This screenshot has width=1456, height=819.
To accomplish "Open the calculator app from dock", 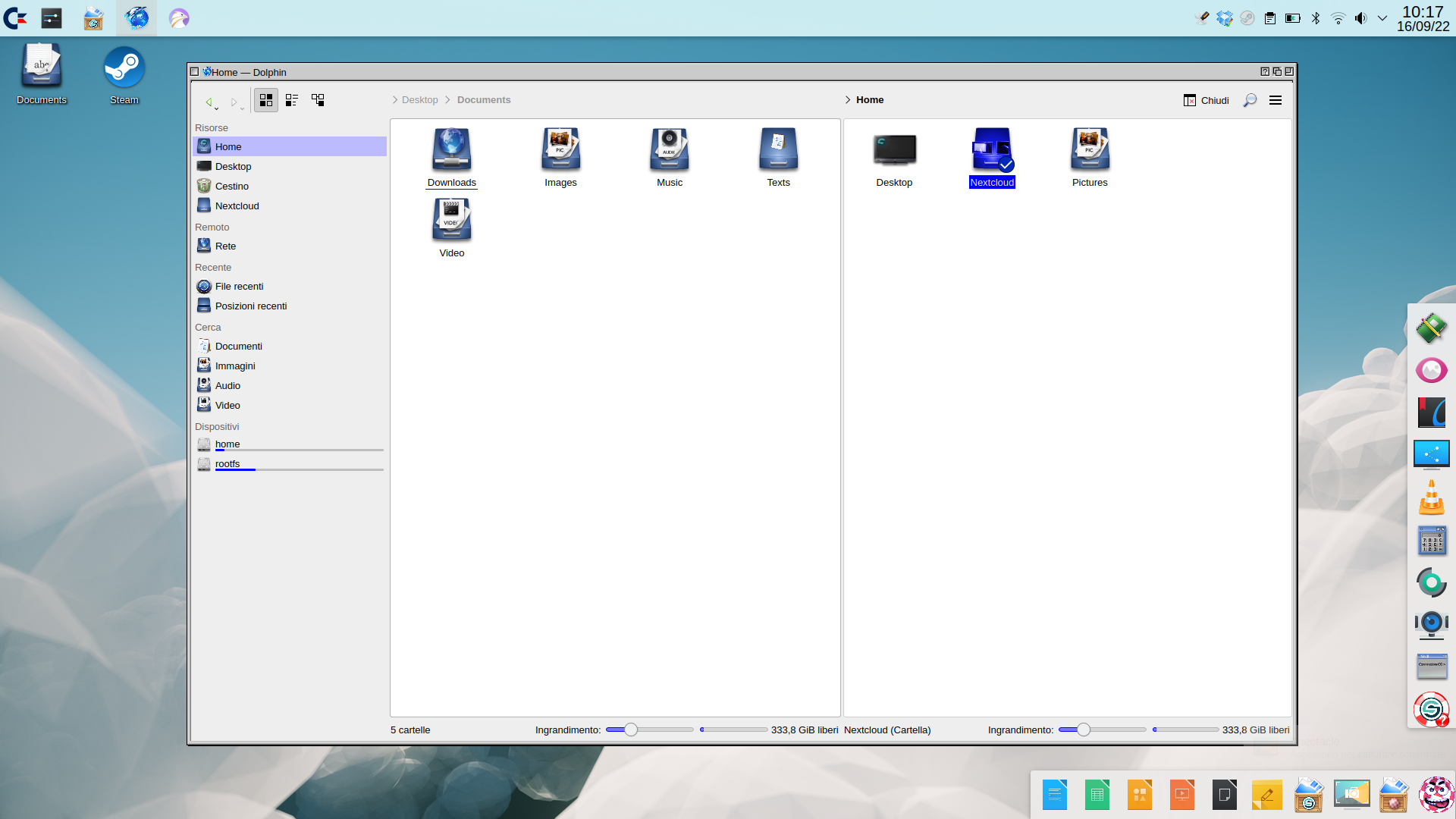I will coord(1432,540).
